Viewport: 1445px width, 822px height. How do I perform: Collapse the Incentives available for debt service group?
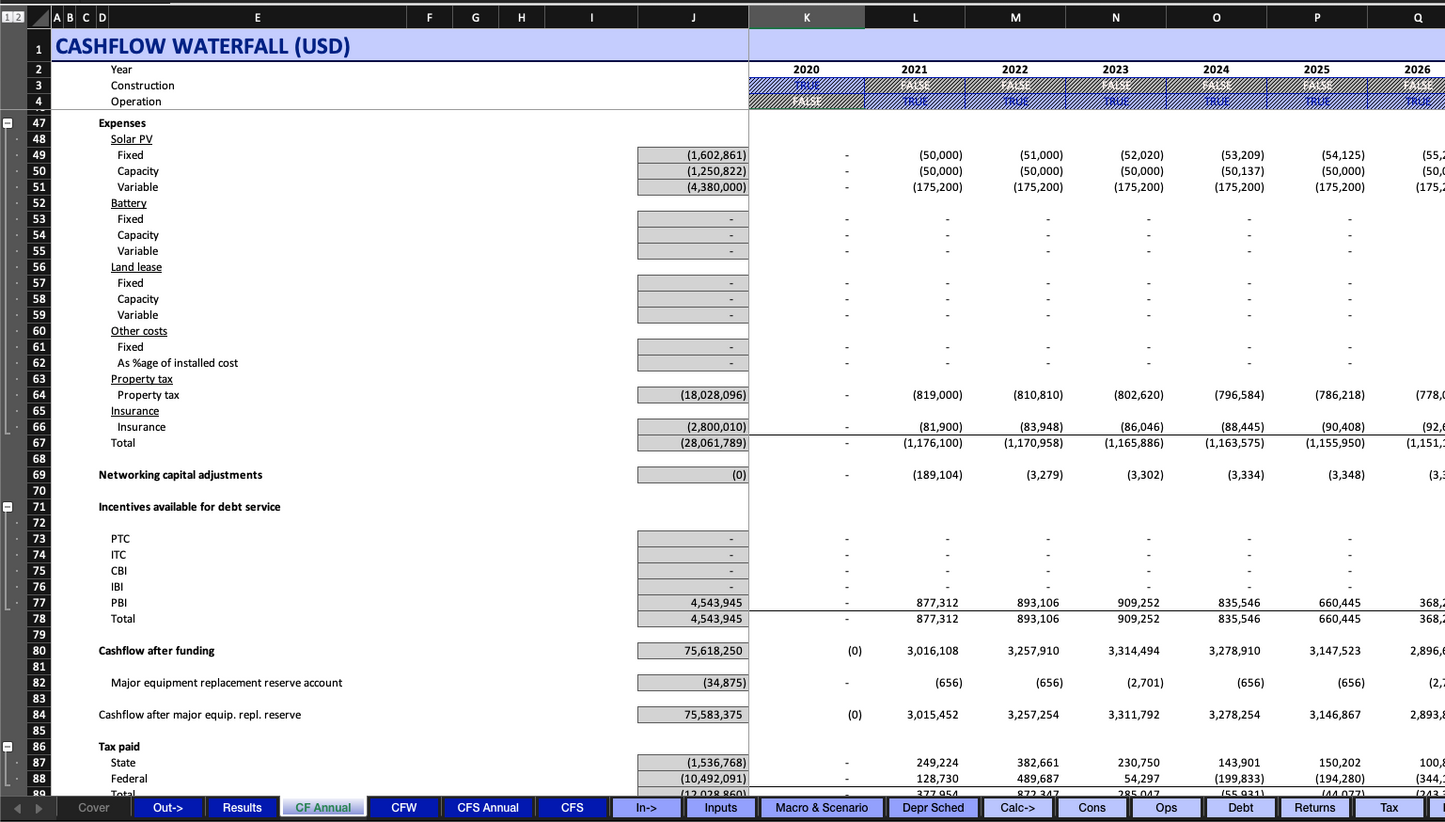pos(8,507)
